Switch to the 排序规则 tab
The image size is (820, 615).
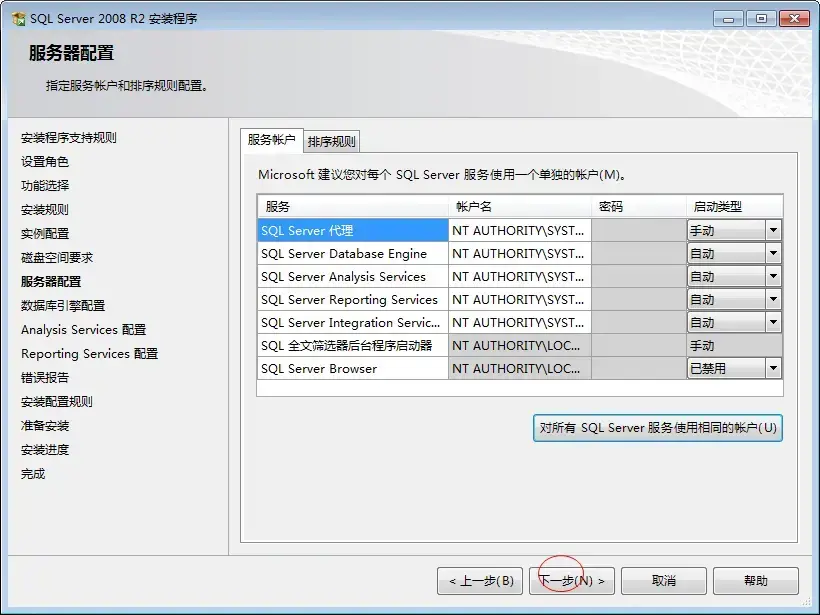coord(332,142)
